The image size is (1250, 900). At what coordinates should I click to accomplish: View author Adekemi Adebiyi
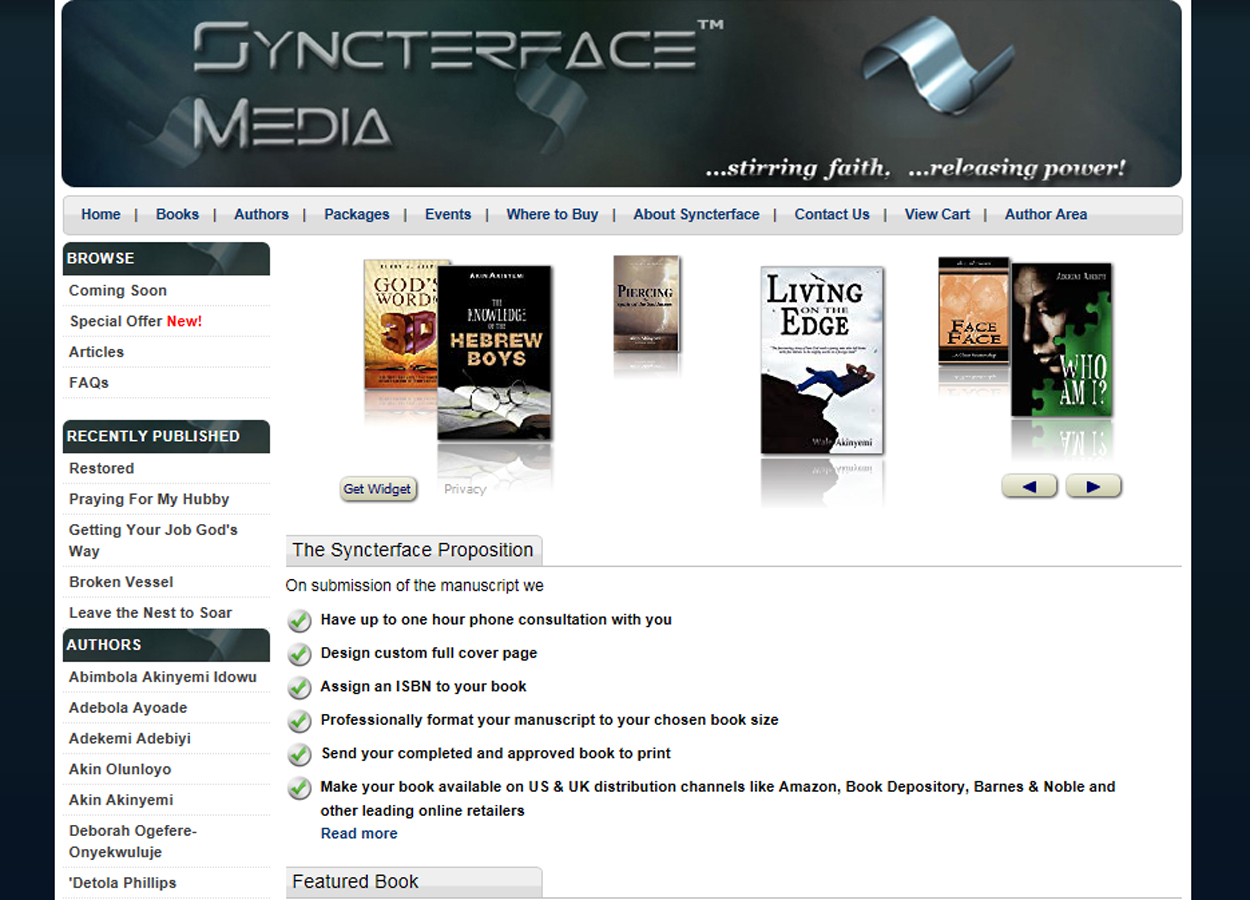[x=130, y=739]
